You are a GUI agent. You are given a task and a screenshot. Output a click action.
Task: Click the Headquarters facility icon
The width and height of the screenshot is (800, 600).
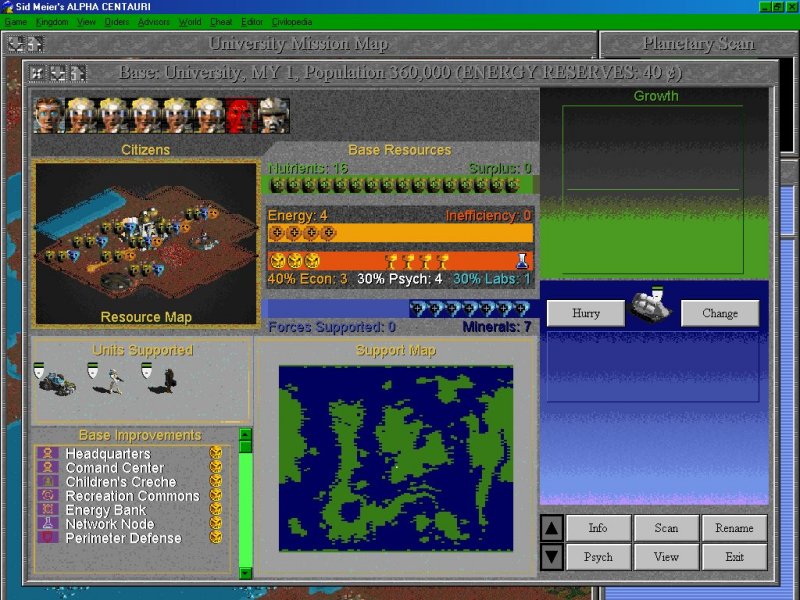point(47,454)
